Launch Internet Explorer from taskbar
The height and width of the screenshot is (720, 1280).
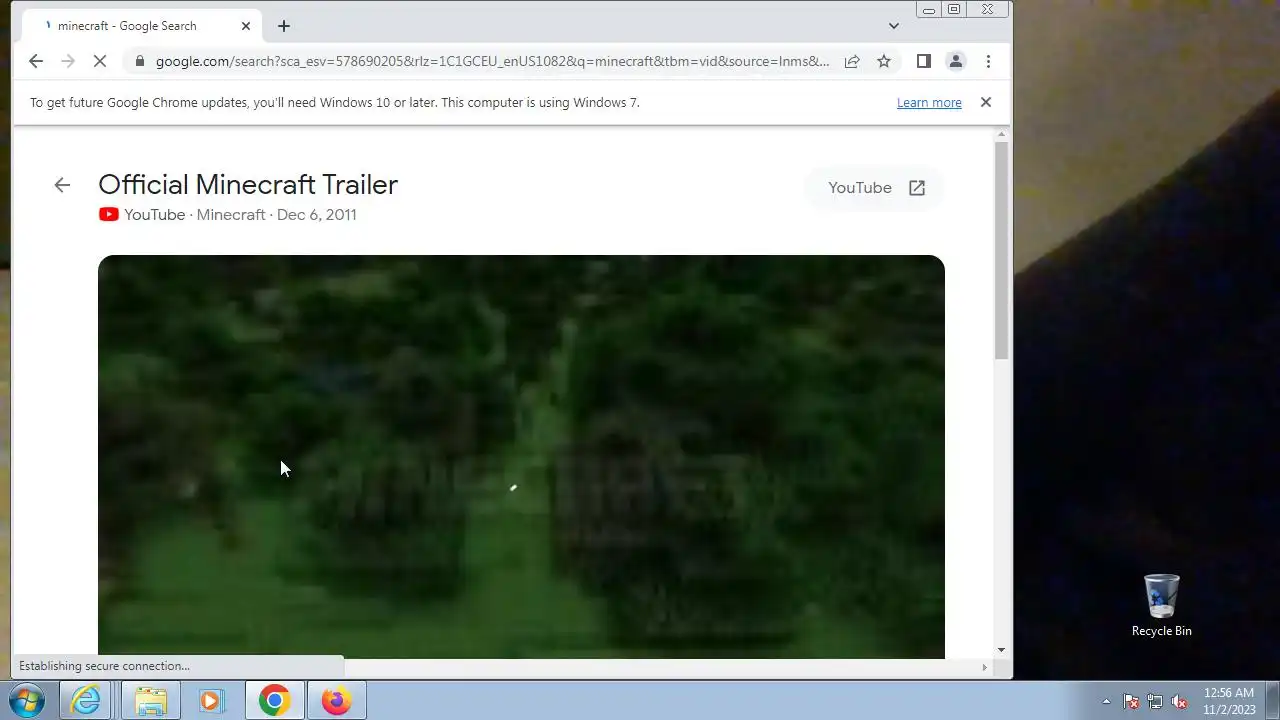tap(87, 701)
